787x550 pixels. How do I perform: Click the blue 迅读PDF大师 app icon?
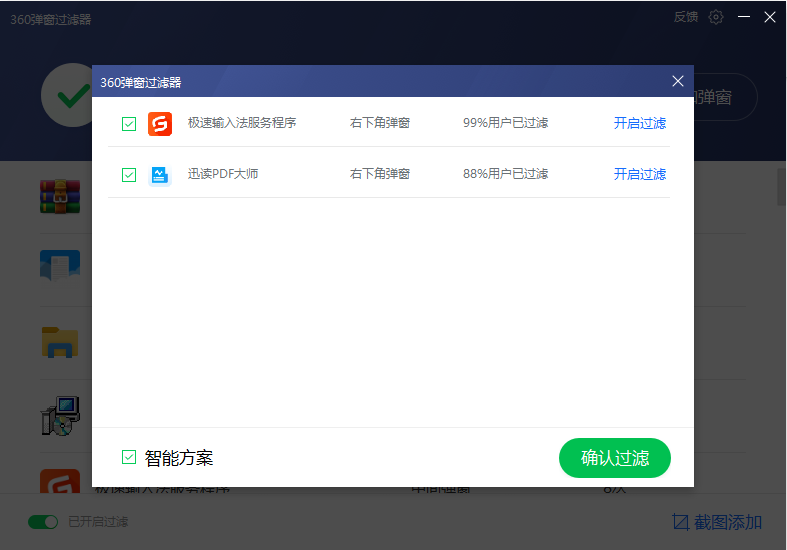tap(160, 175)
